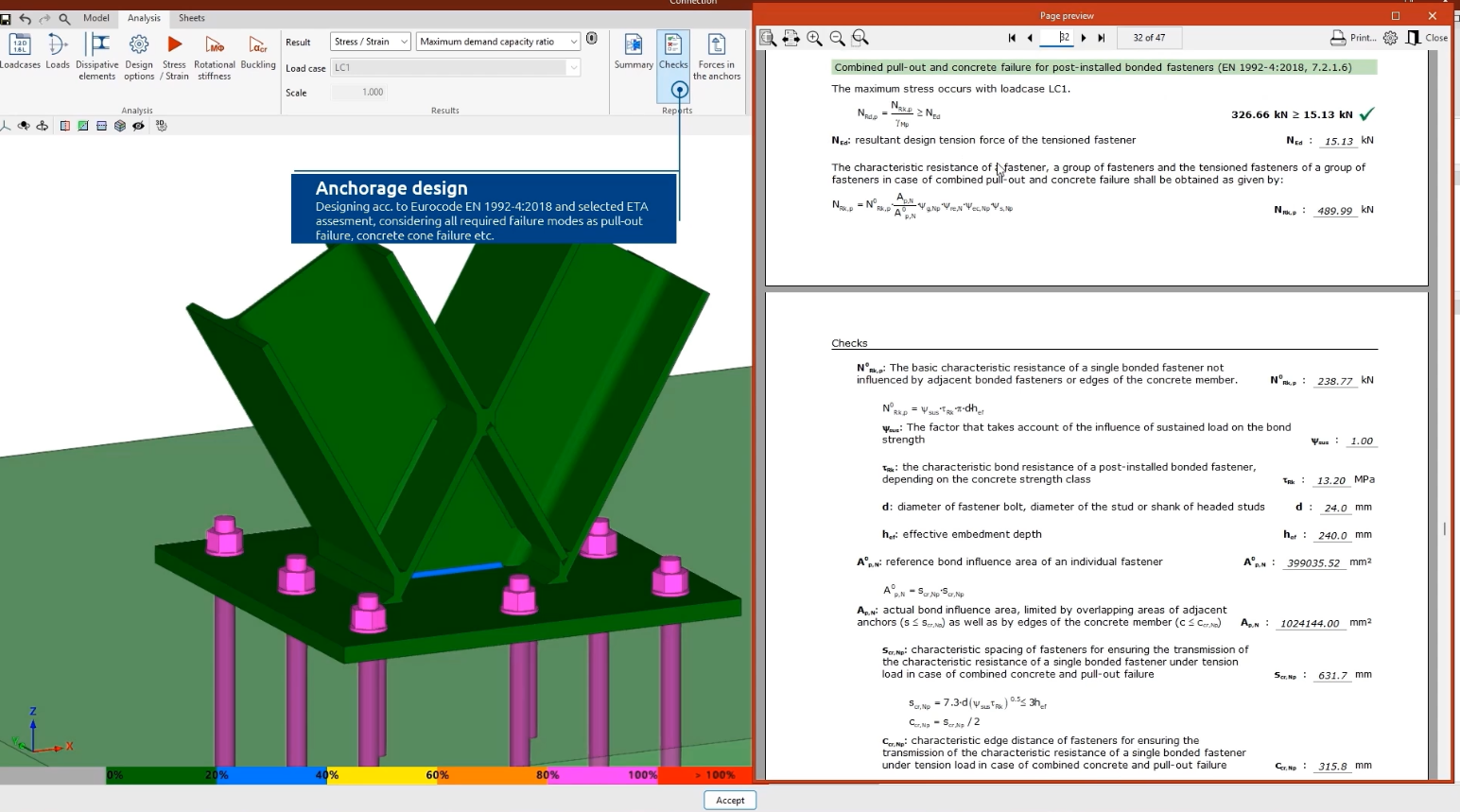Switch to the Model tab

click(x=96, y=18)
